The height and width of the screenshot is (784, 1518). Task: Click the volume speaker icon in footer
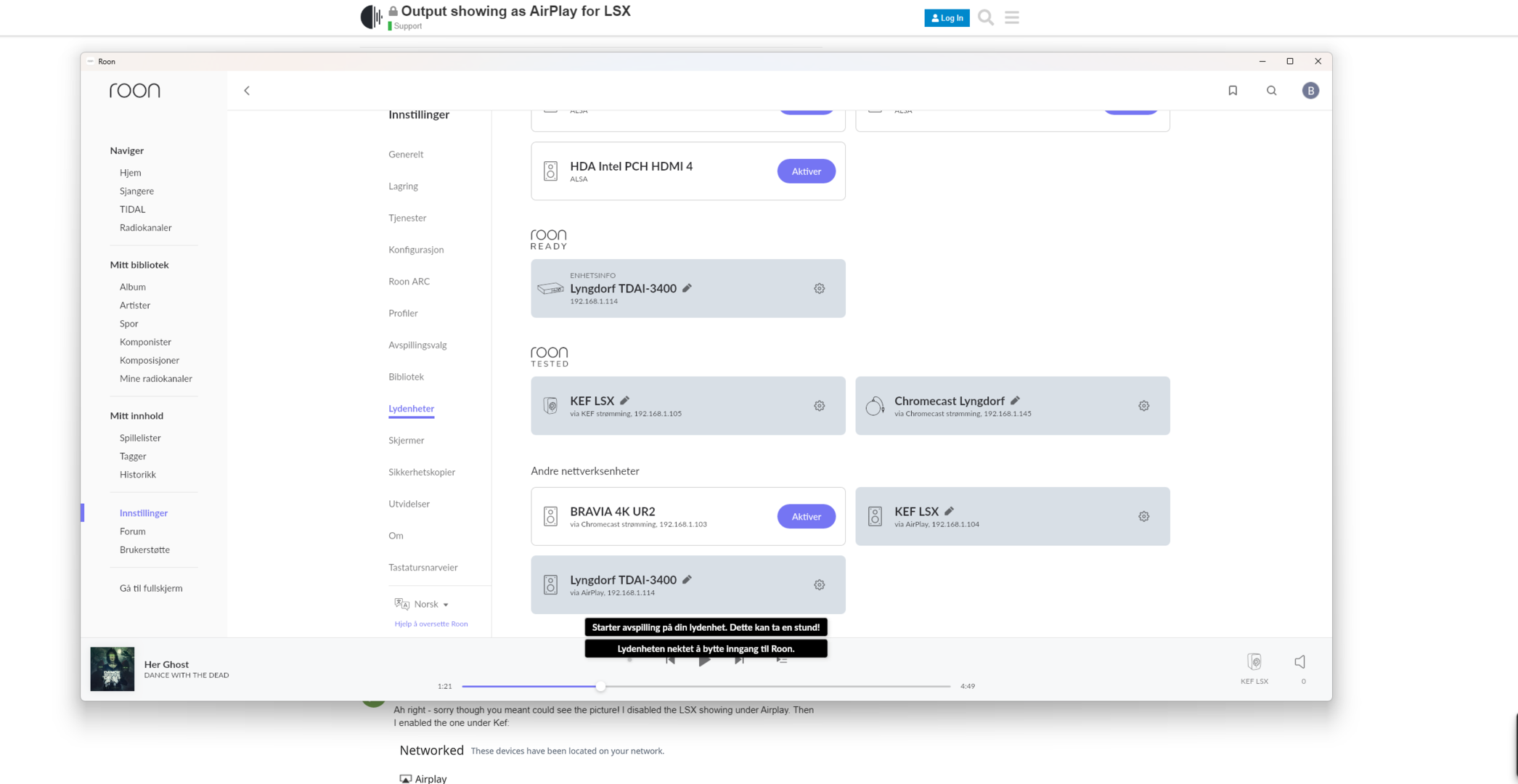[1299, 662]
